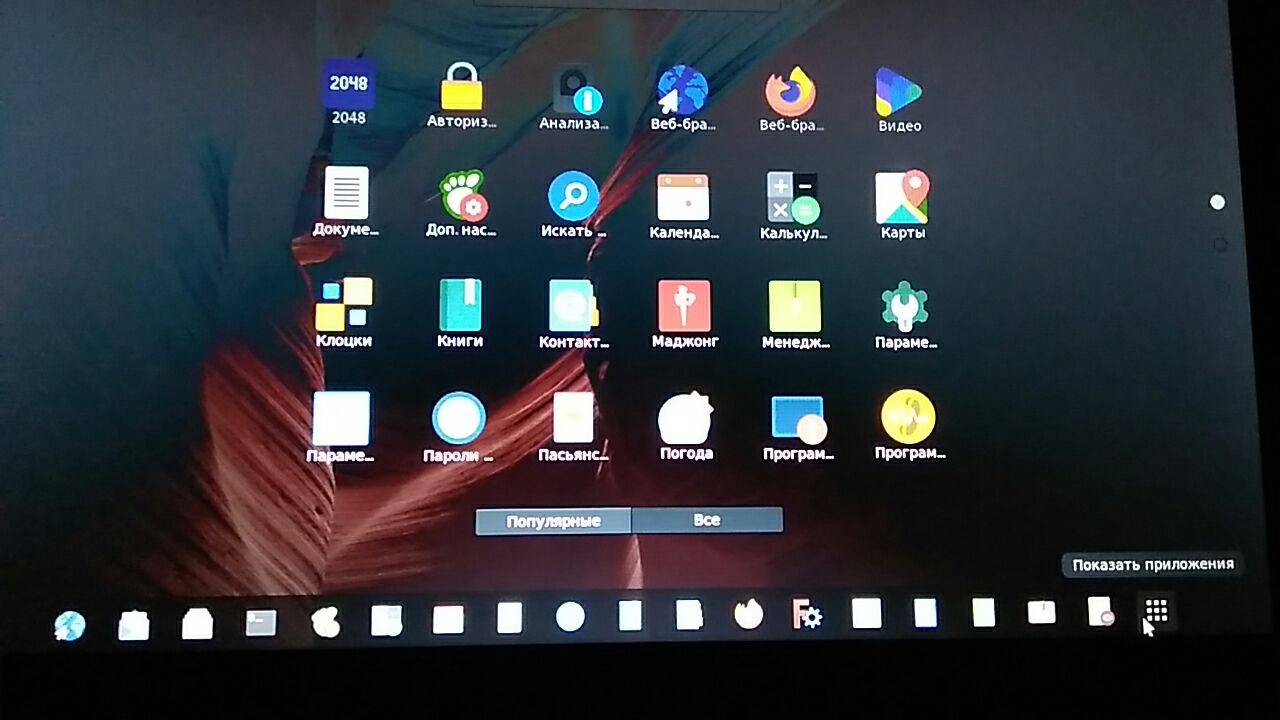Open Програм… app with blue screen icon
The width and height of the screenshot is (1280, 720).
(797, 427)
